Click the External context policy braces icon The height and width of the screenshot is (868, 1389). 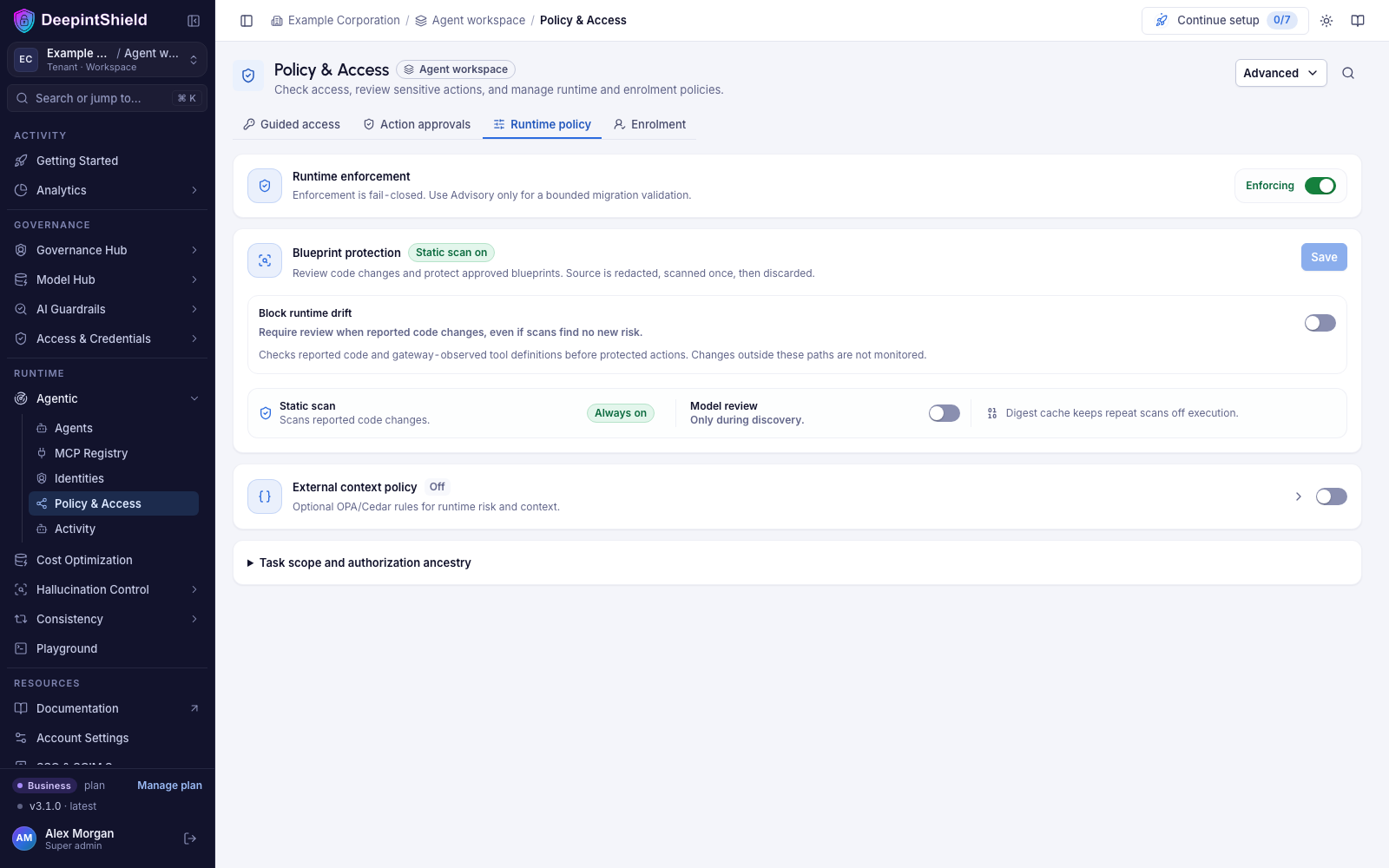click(x=265, y=496)
